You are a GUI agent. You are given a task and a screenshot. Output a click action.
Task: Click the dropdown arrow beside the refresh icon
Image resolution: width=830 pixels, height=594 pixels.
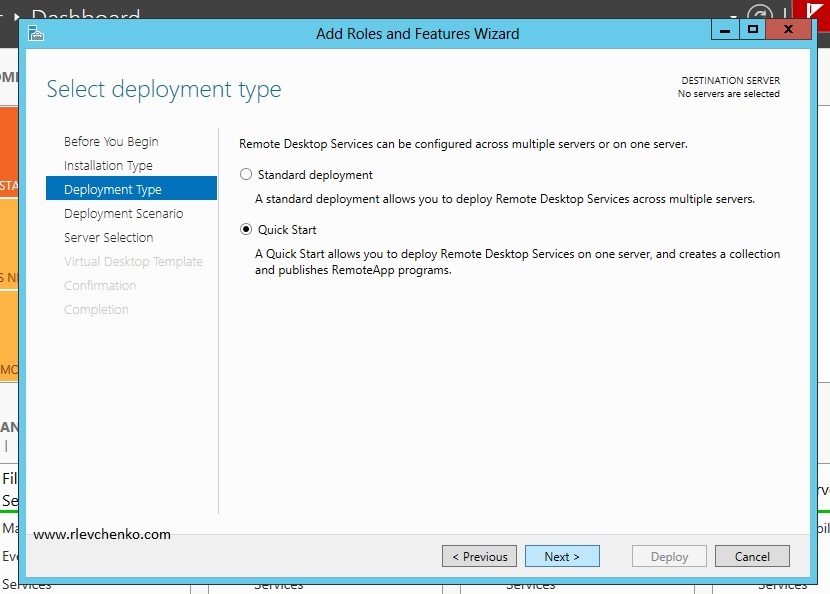pos(735,16)
